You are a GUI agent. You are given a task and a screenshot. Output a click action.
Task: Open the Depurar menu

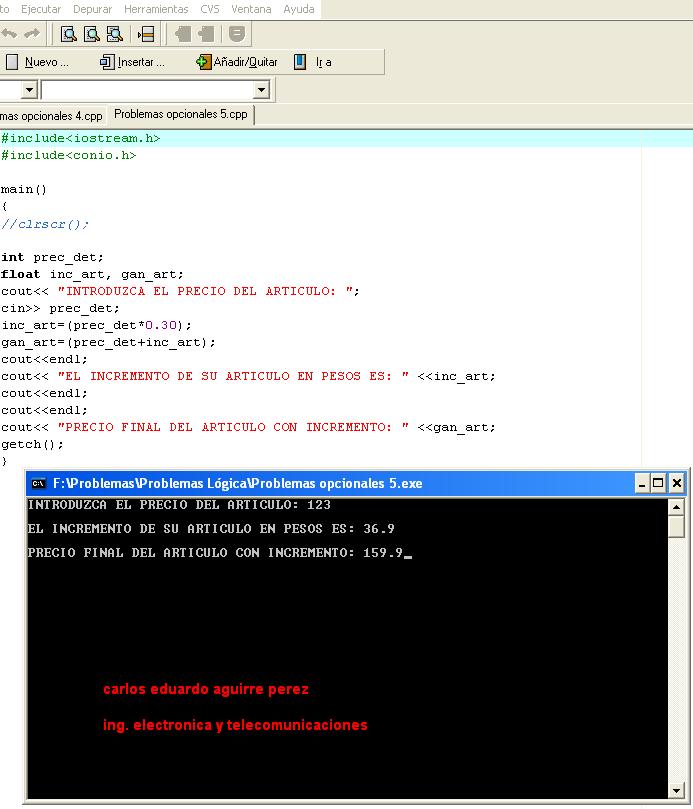[92, 9]
